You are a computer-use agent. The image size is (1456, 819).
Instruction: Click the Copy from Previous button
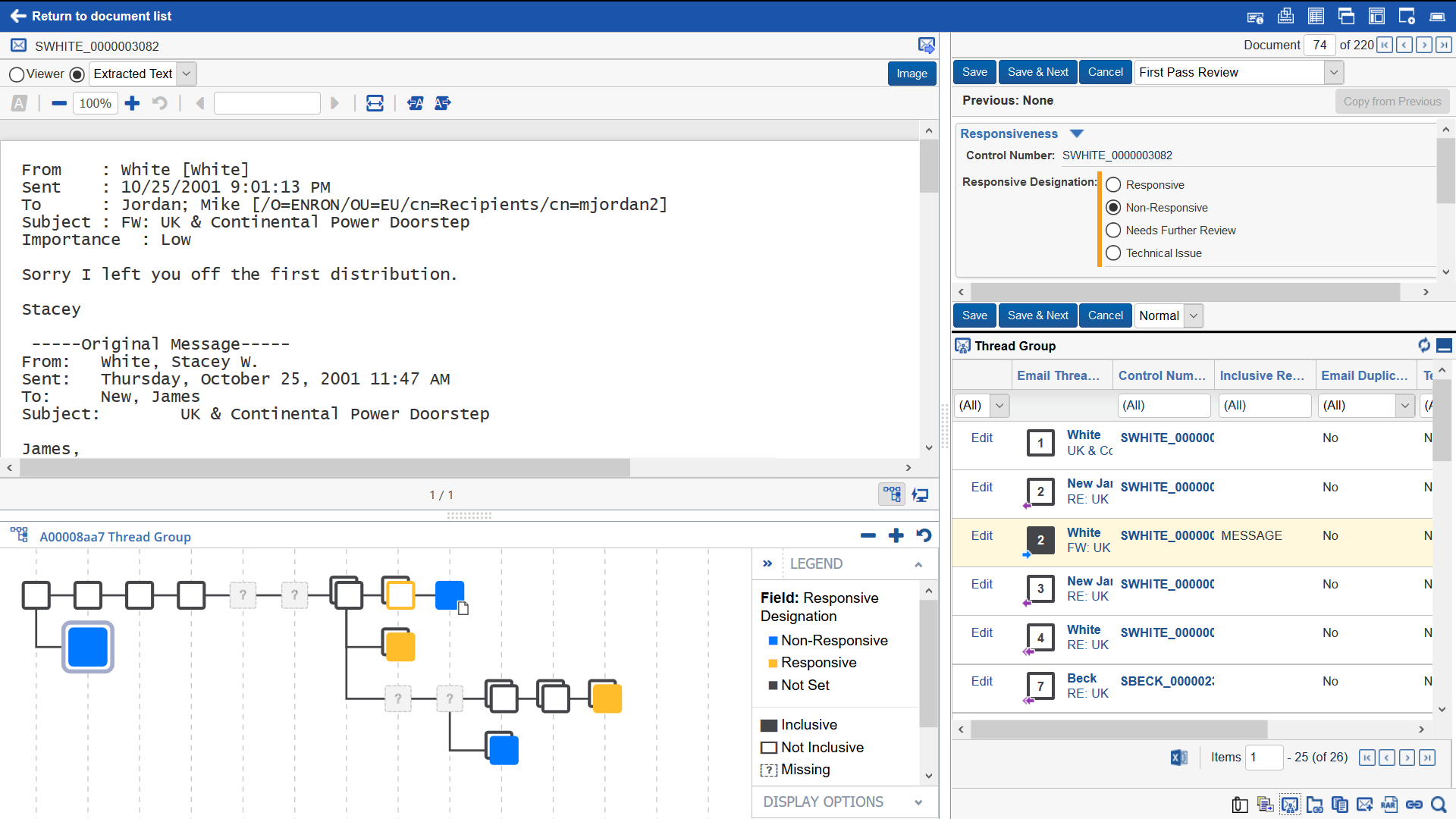(x=1392, y=102)
